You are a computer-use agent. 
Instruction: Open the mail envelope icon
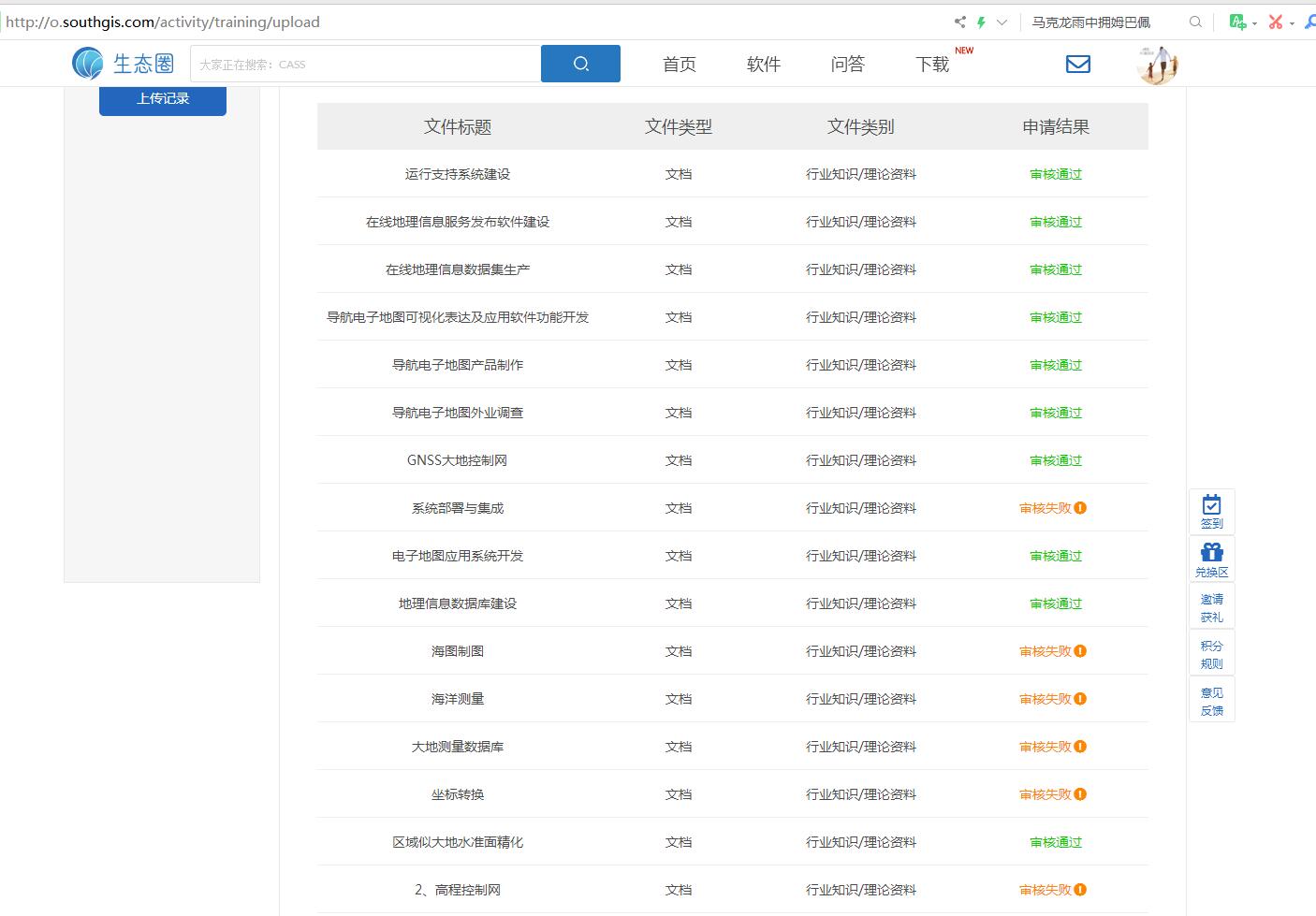coord(1078,64)
